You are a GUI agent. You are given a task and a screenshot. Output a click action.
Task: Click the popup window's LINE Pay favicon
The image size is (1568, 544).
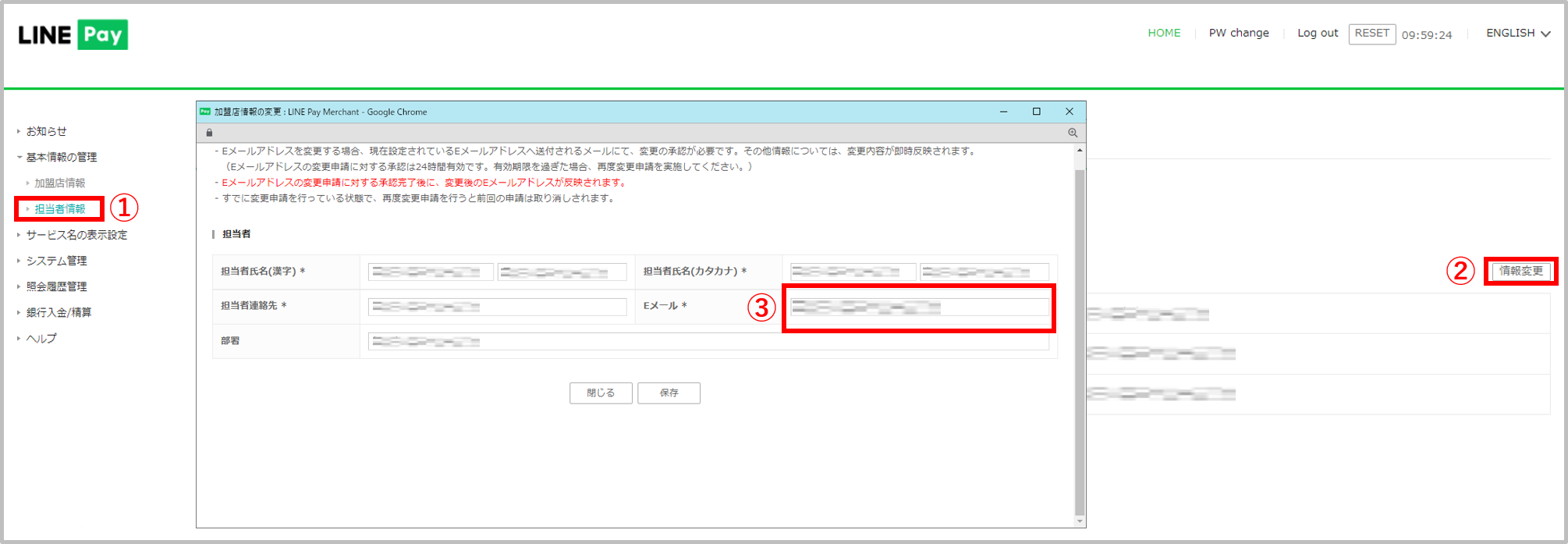pos(205,112)
